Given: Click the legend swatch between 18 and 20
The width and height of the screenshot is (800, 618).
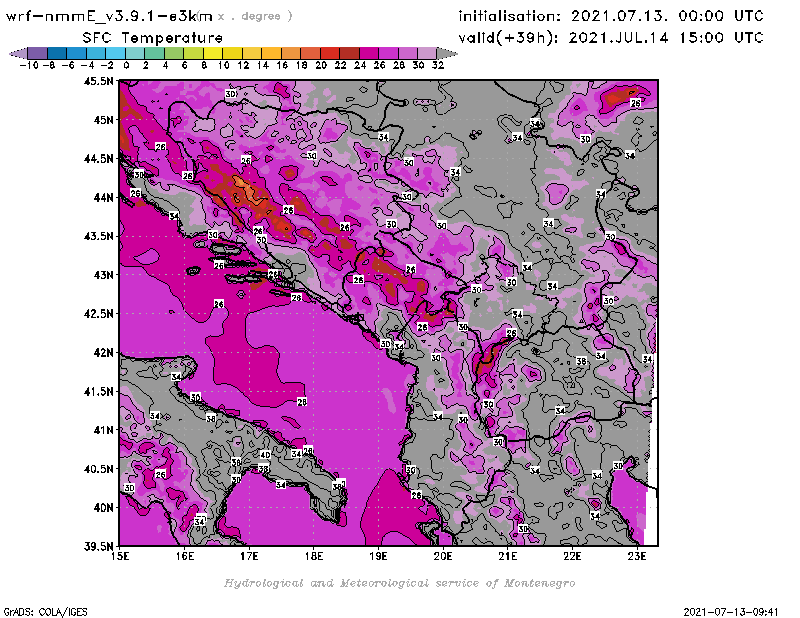Looking at the screenshot, I should 310,53.
